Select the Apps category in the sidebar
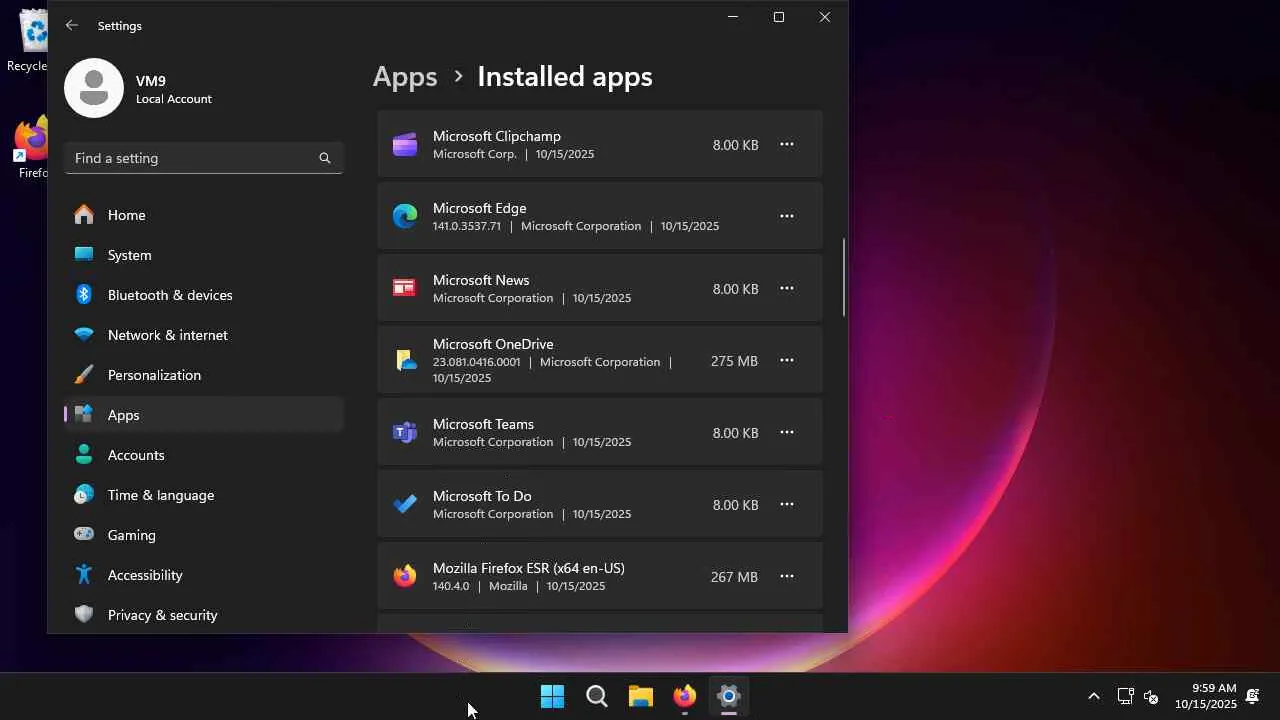The image size is (1280, 720). 204,415
